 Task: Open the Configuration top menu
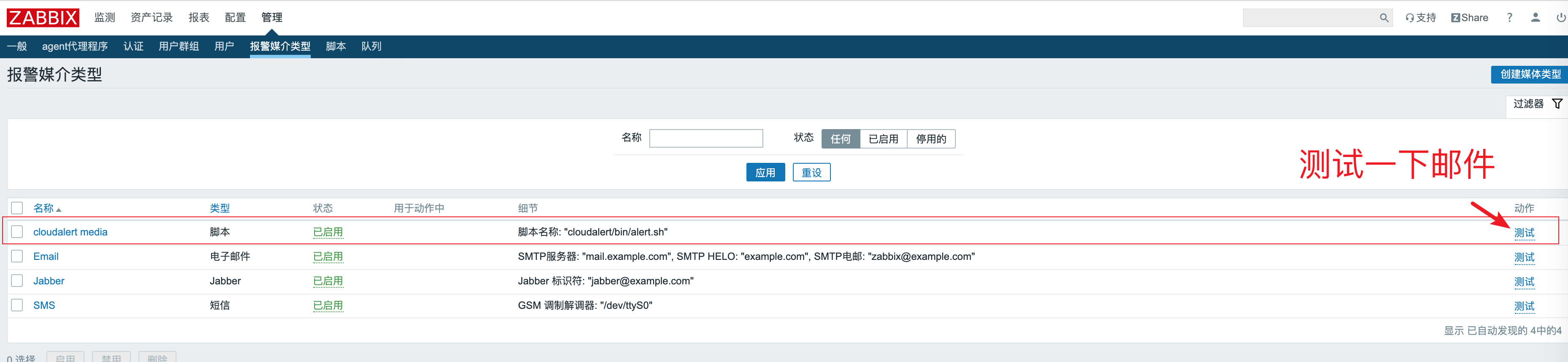(x=235, y=18)
